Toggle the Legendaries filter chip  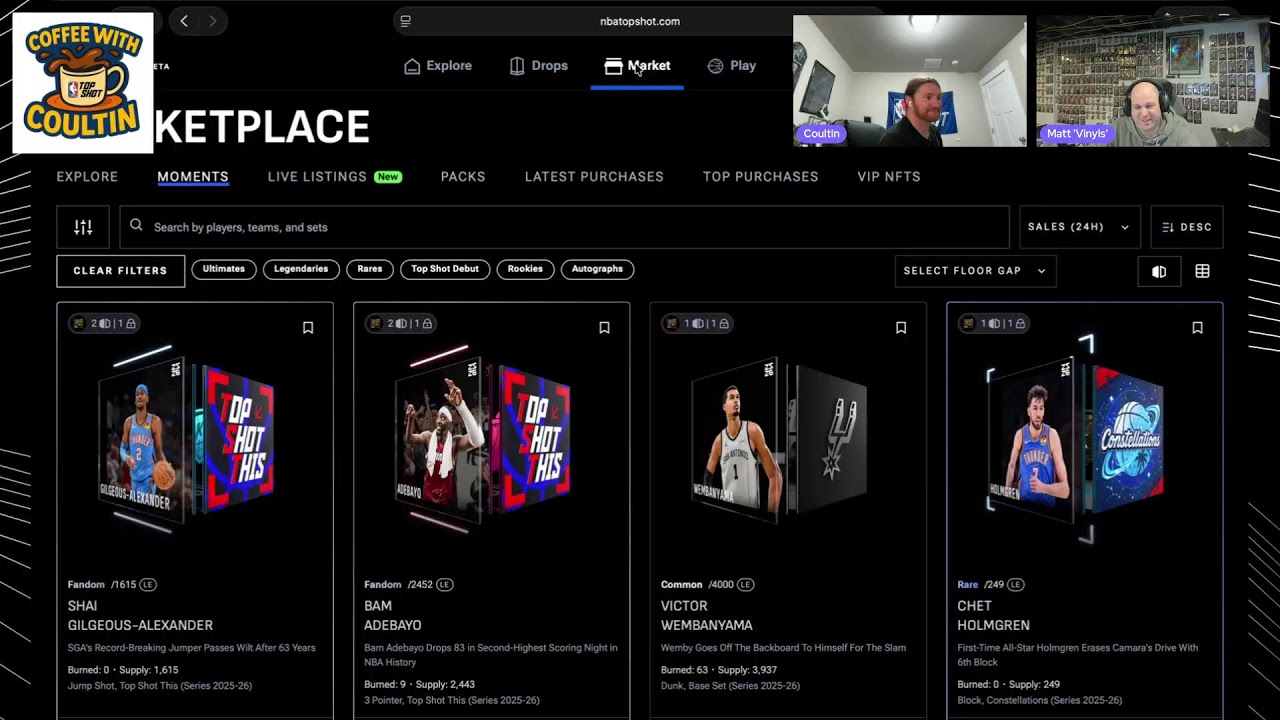click(x=301, y=269)
